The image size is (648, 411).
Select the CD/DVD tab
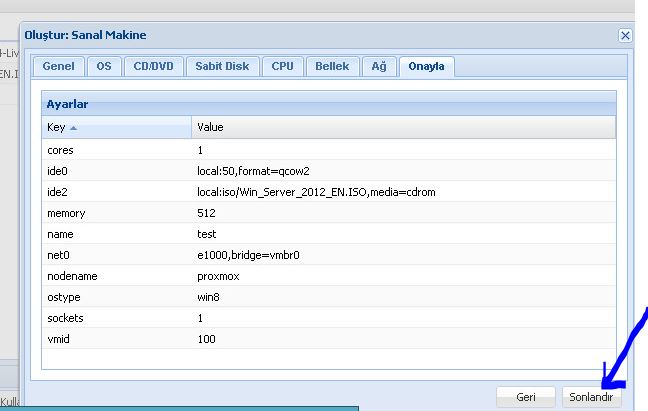point(155,67)
